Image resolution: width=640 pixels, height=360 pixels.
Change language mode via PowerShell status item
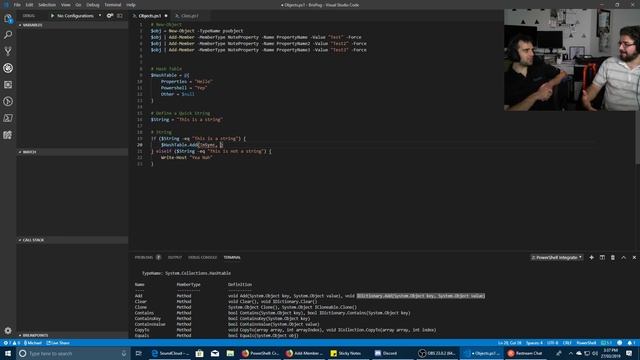pos(586,343)
